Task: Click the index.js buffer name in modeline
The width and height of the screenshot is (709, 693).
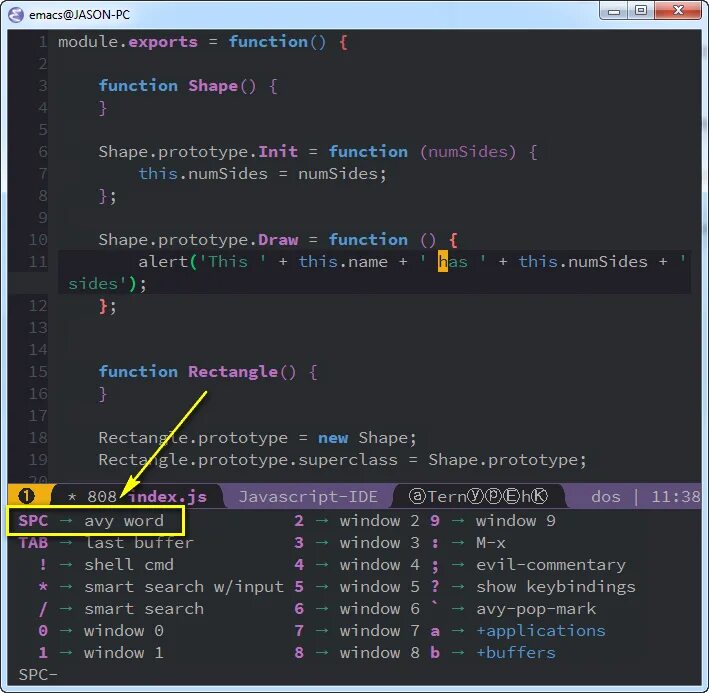Action: pos(168,497)
